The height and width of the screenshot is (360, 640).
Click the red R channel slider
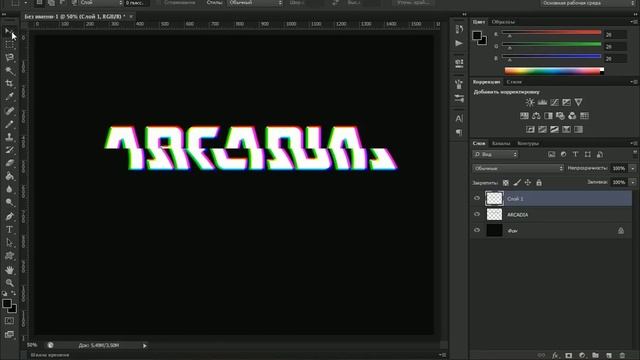[x=551, y=33]
